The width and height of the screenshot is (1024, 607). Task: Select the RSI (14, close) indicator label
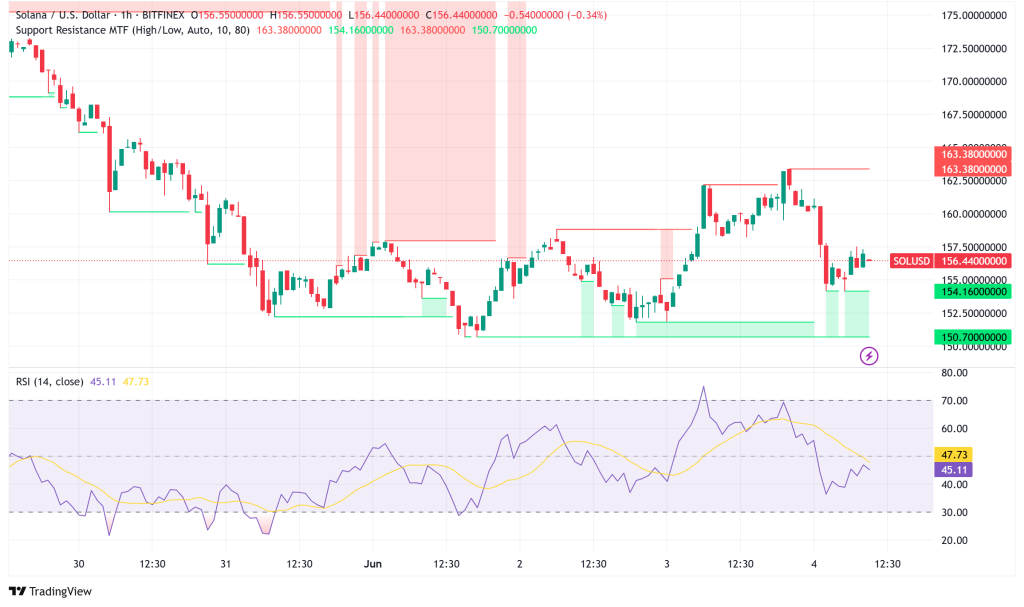[x=50, y=382]
